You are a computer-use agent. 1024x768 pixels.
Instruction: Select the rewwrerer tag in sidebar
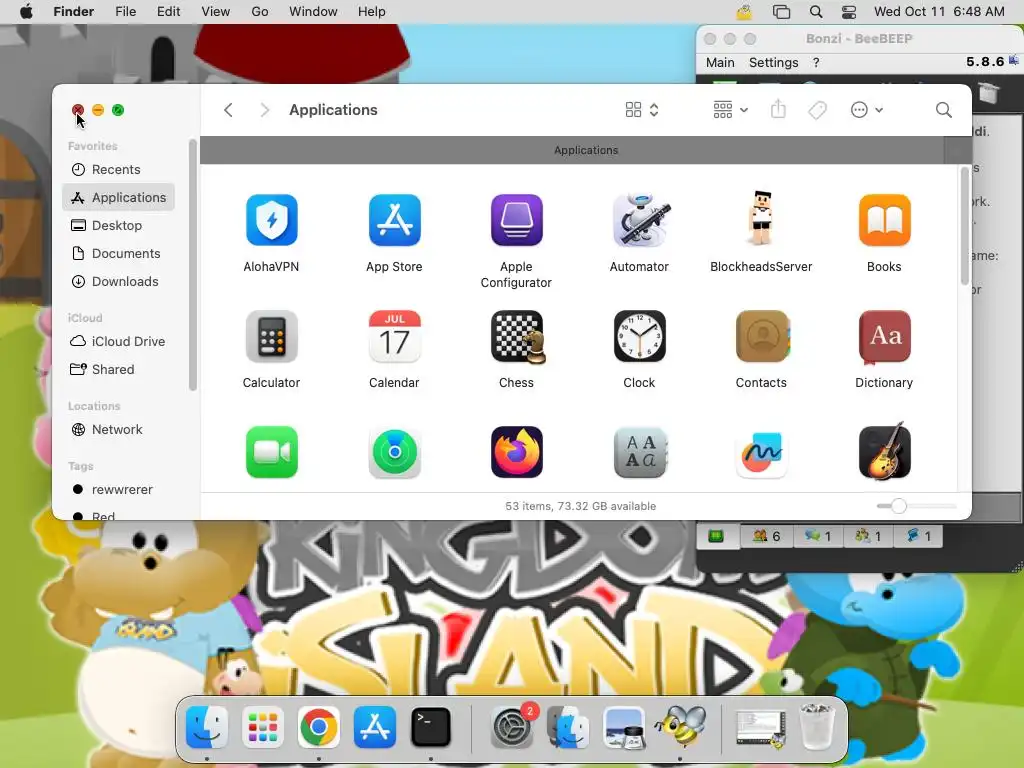[118, 490]
